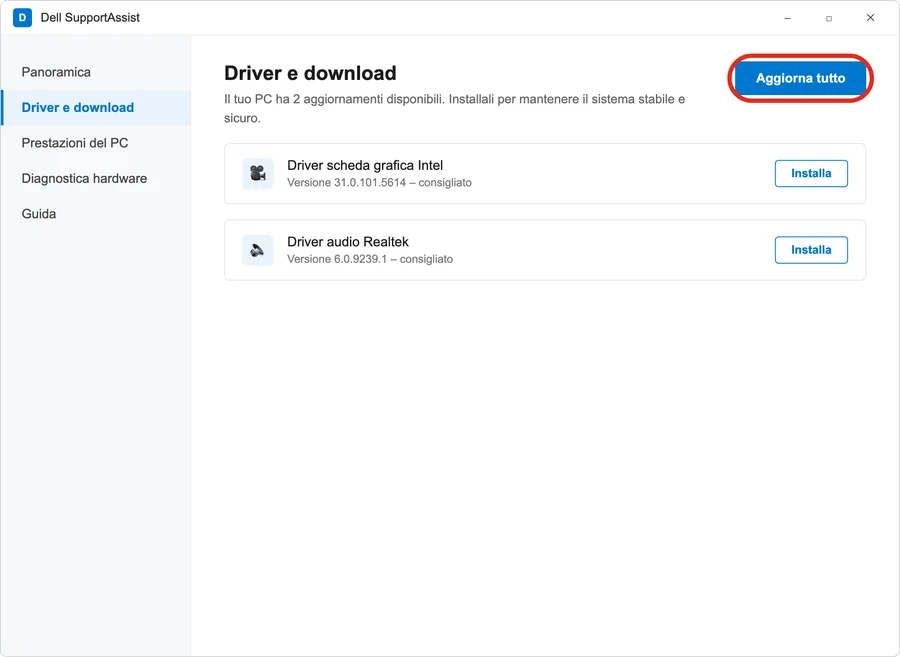This screenshot has width=900, height=657.
Task: Click the Intel graphics driver icon
Action: [x=258, y=173]
